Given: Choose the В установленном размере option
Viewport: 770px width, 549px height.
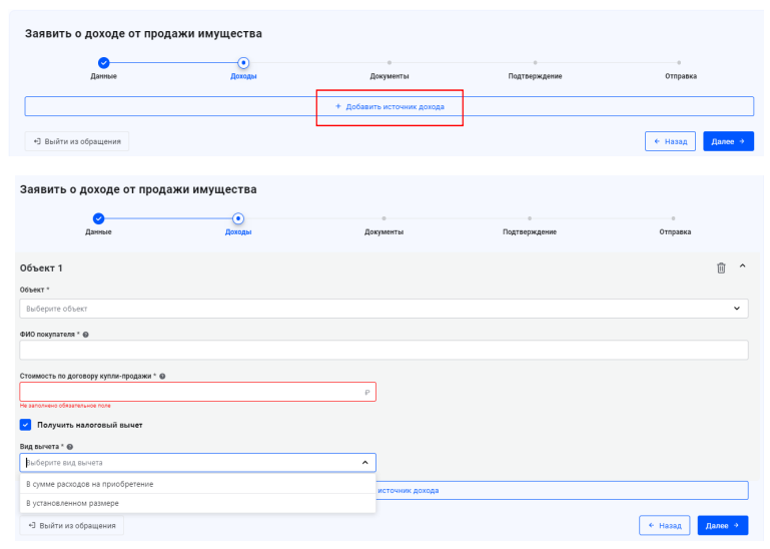Looking at the screenshot, I should pos(72,503).
